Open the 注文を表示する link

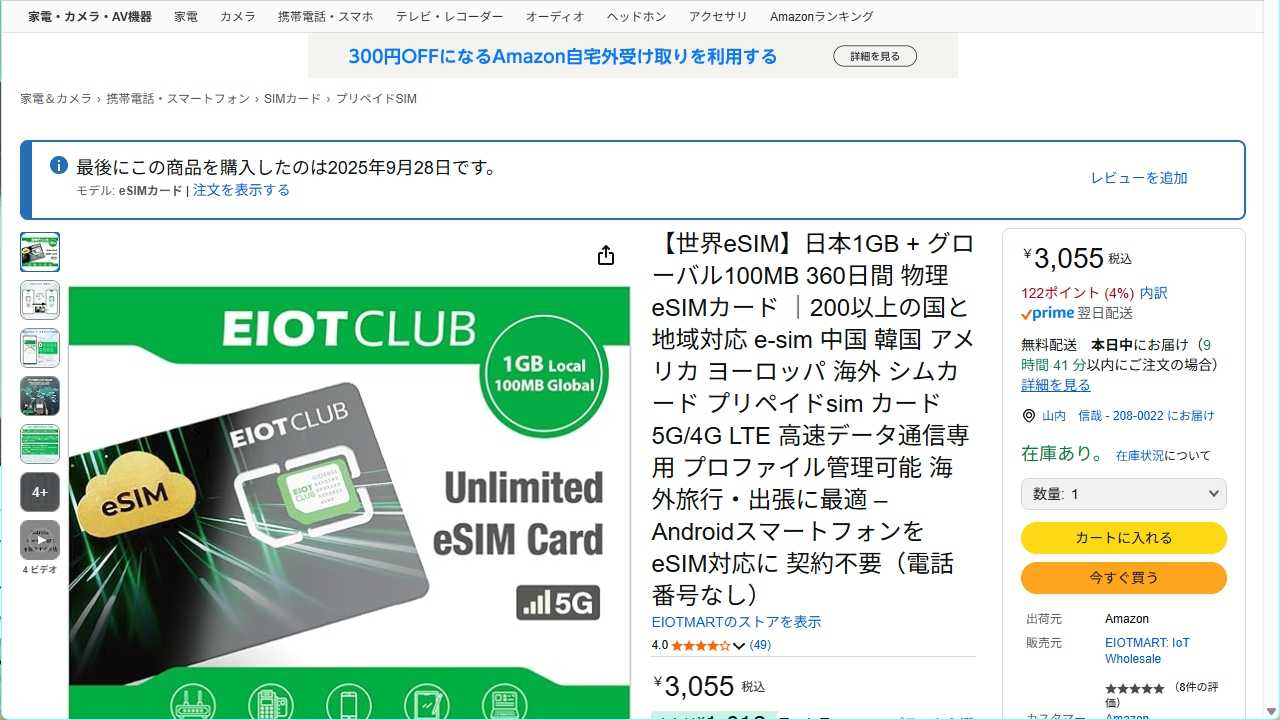241,190
